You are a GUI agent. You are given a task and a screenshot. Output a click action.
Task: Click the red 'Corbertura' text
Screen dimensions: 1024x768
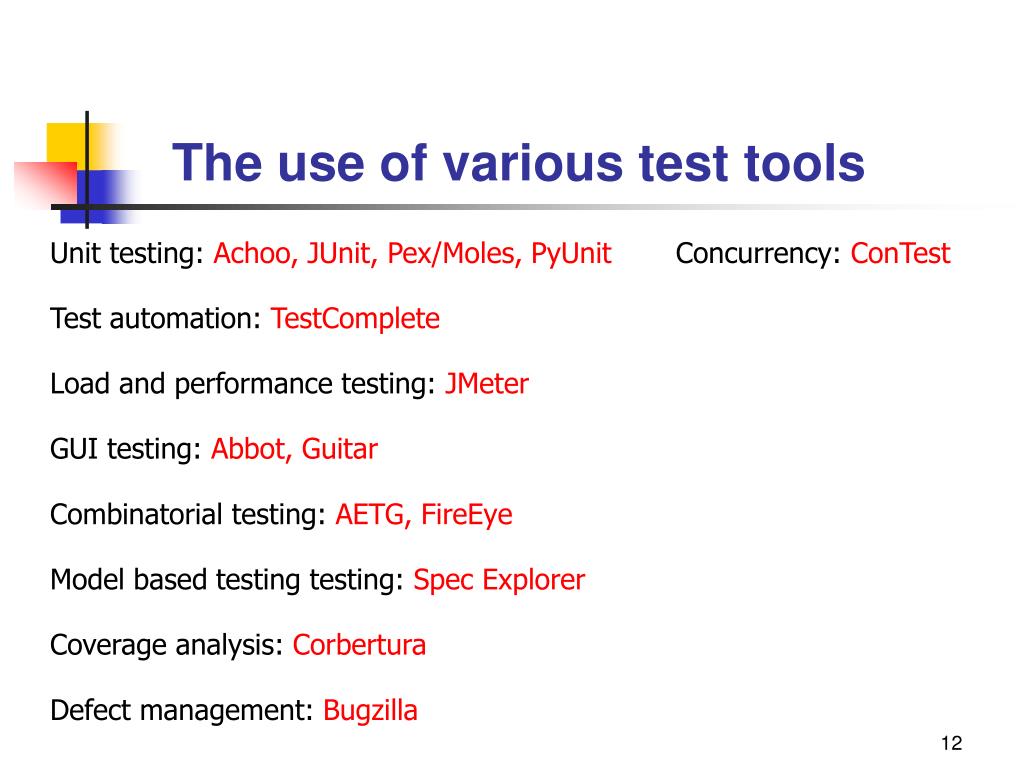(359, 645)
